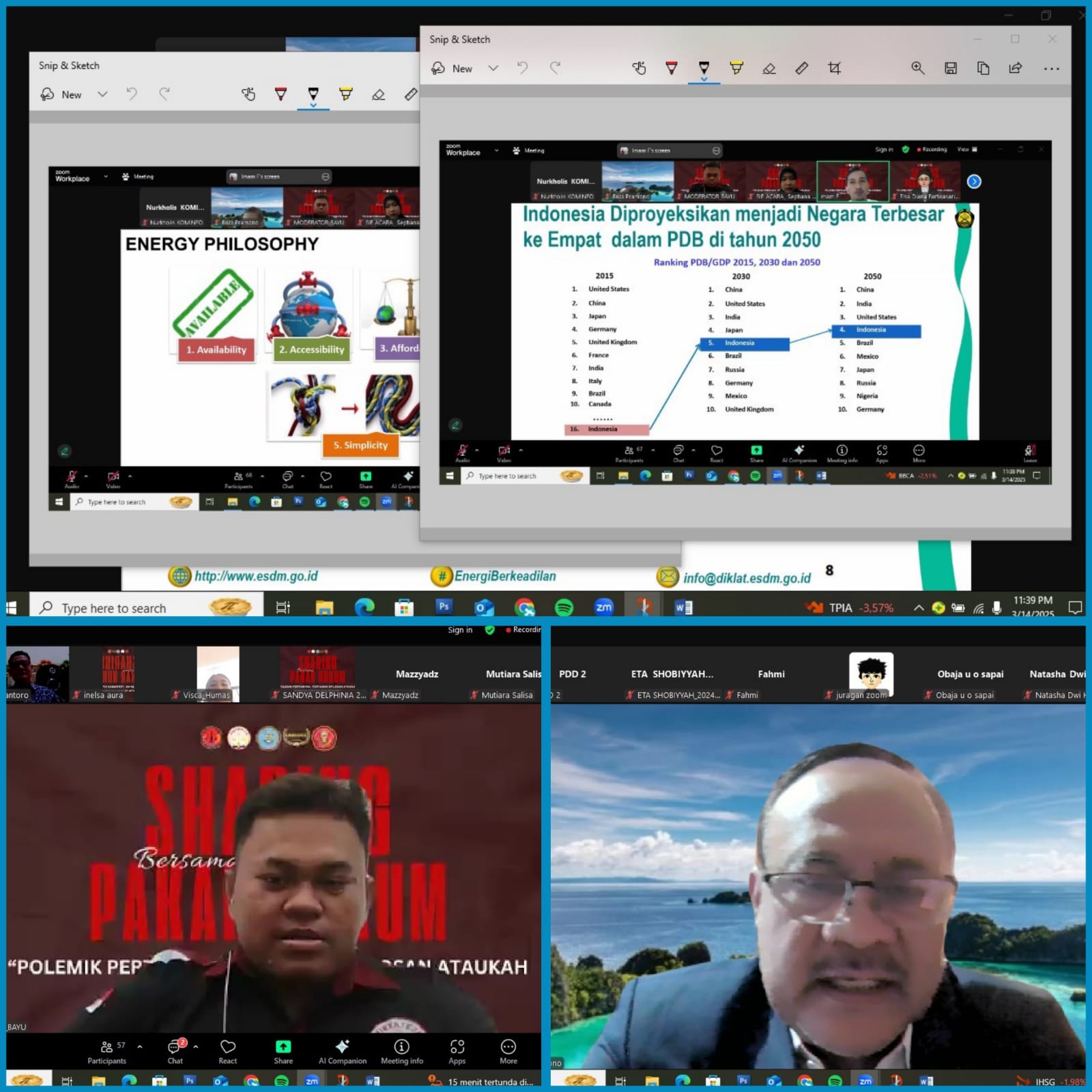Viewport: 1092px width, 1092px height.
Task: Click the Image Crop tool in Snip & Sketch
Action: (x=834, y=68)
